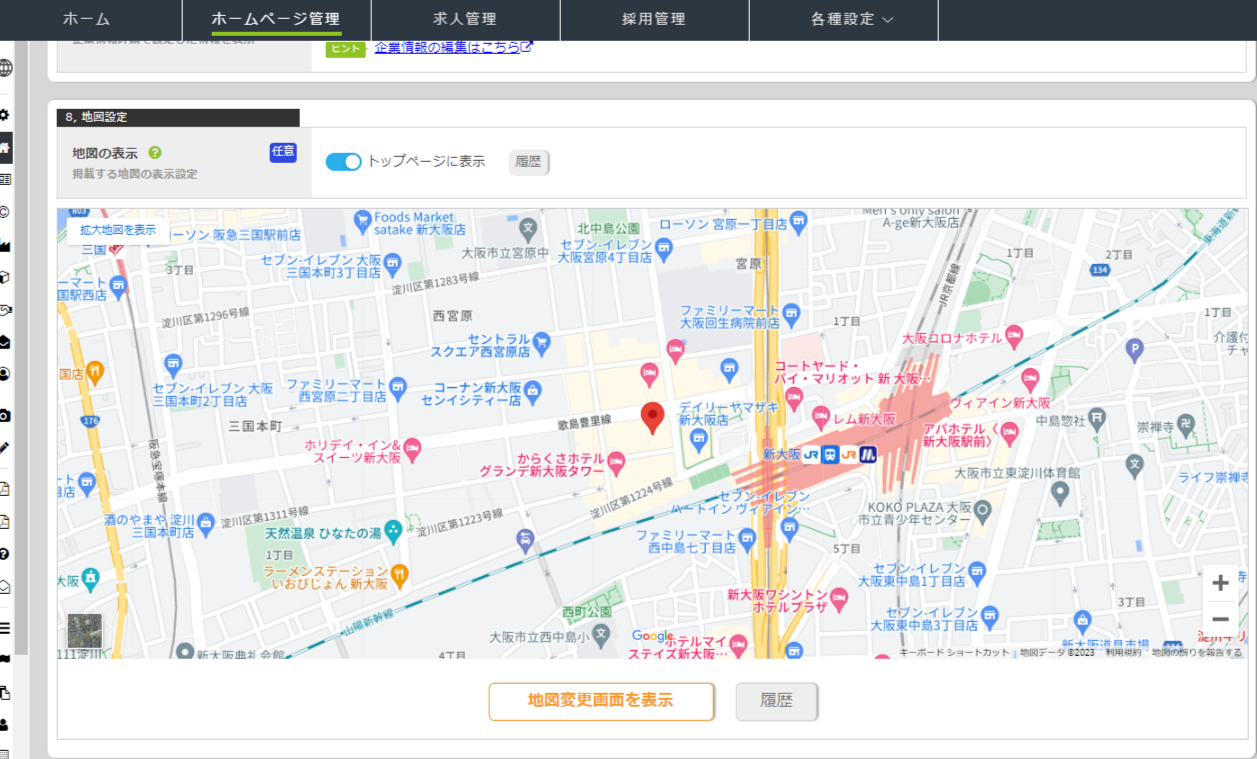The height and width of the screenshot is (759, 1257).
Task: Click the 大阪市立東淀川体育館 pin marker
Action: [x=1060, y=492]
